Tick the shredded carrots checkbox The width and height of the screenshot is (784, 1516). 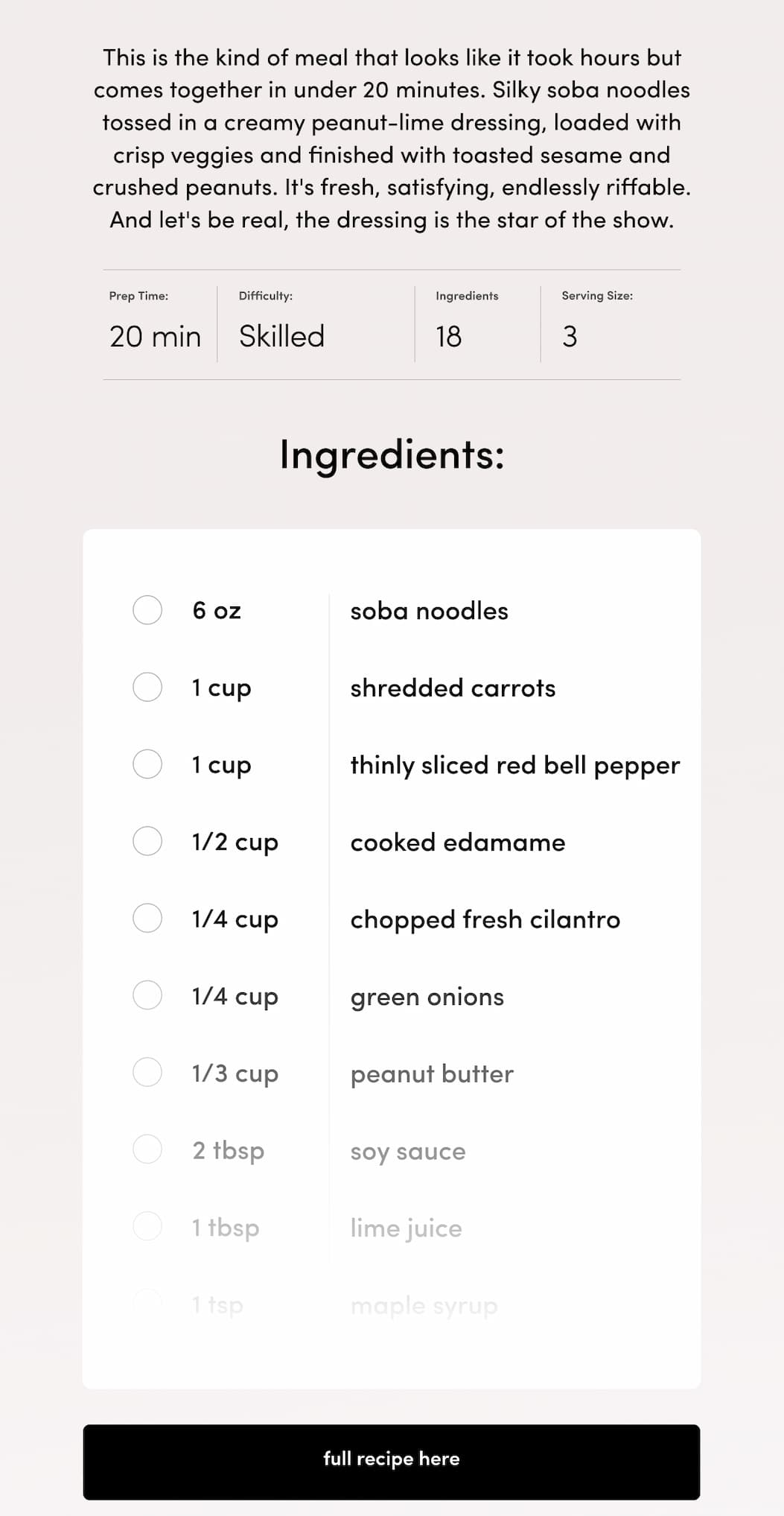[x=147, y=687]
